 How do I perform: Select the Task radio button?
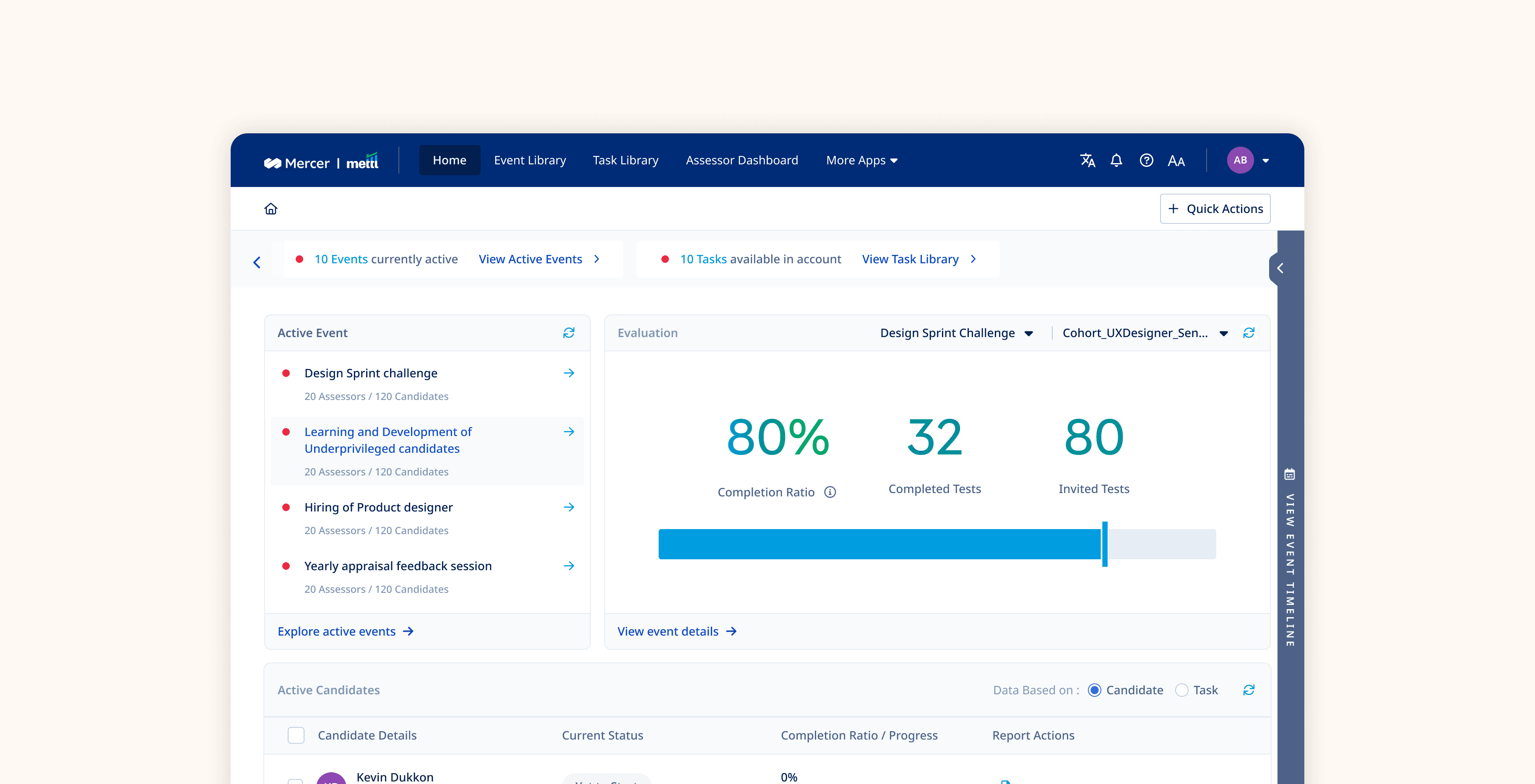[x=1181, y=690]
